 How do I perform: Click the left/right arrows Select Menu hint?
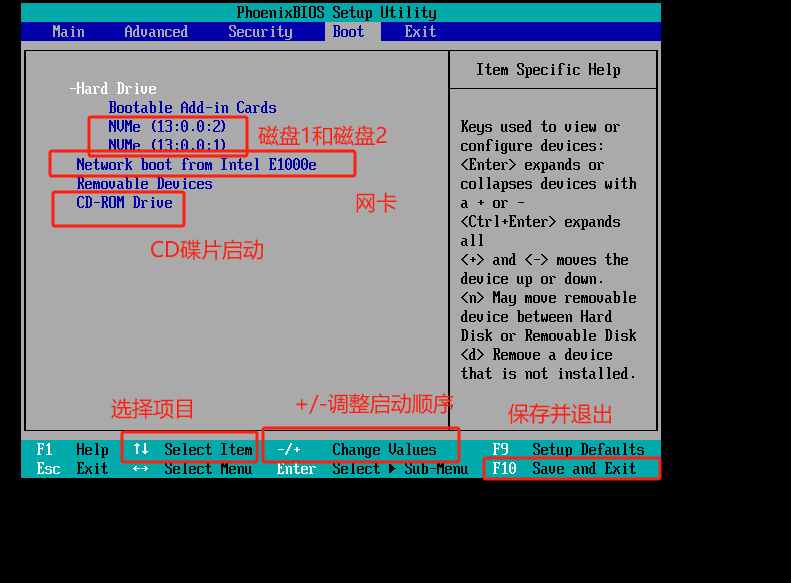(x=192, y=469)
